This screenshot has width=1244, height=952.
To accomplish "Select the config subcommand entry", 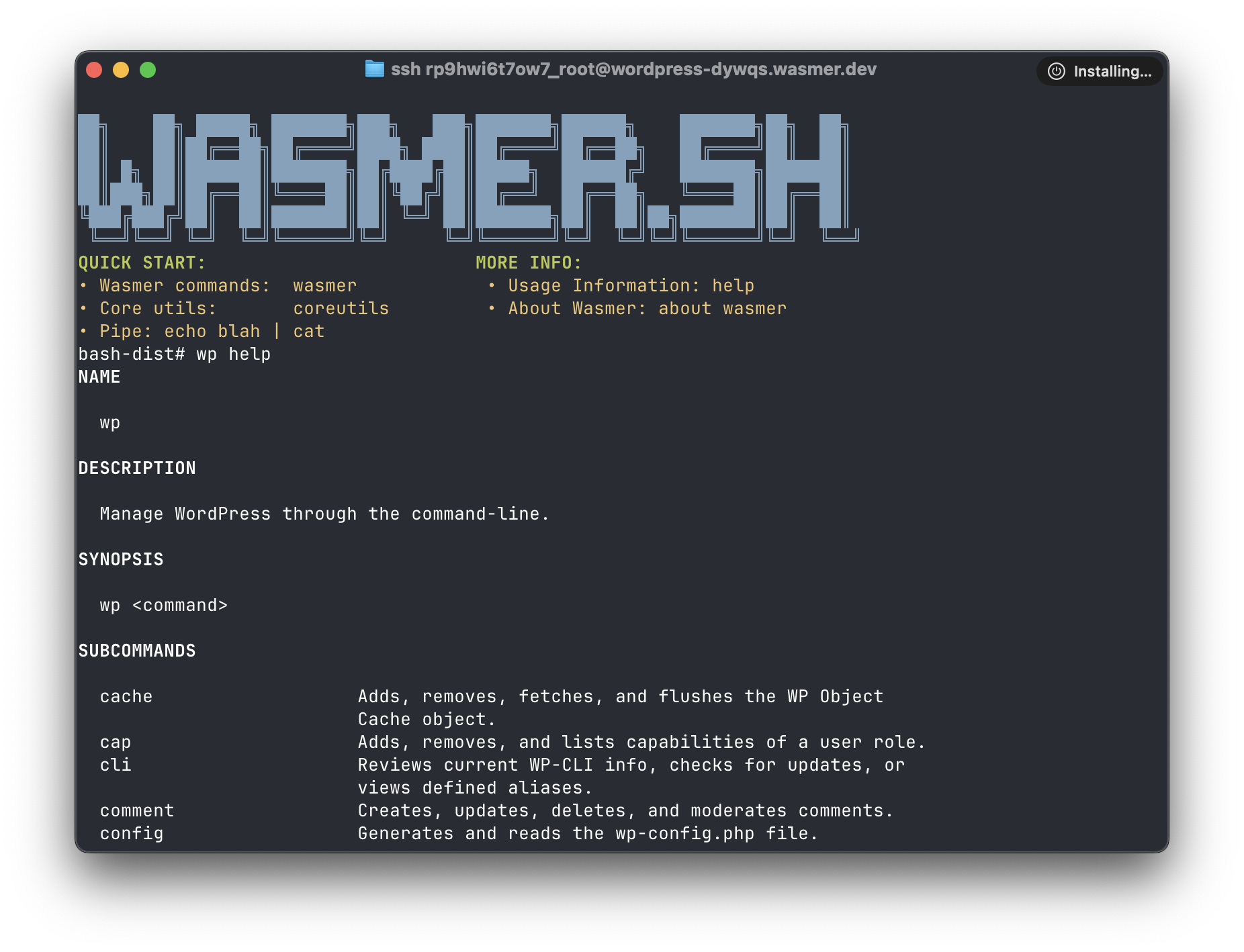I will pos(131,833).
